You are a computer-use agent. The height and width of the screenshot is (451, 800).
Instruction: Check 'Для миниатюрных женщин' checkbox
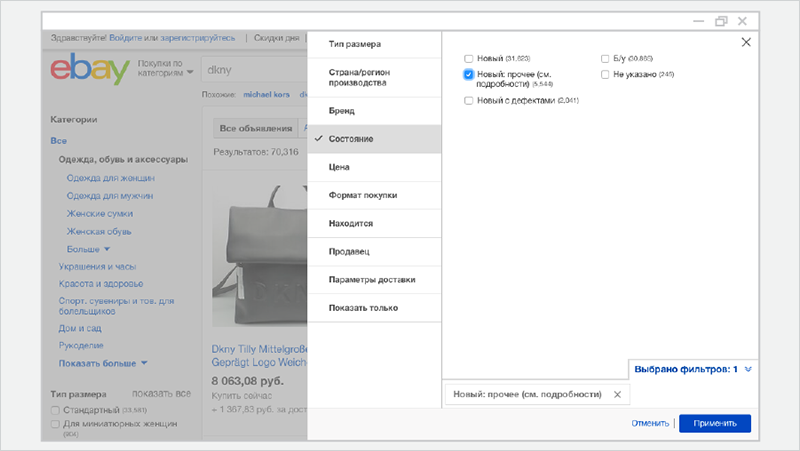pos(55,424)
